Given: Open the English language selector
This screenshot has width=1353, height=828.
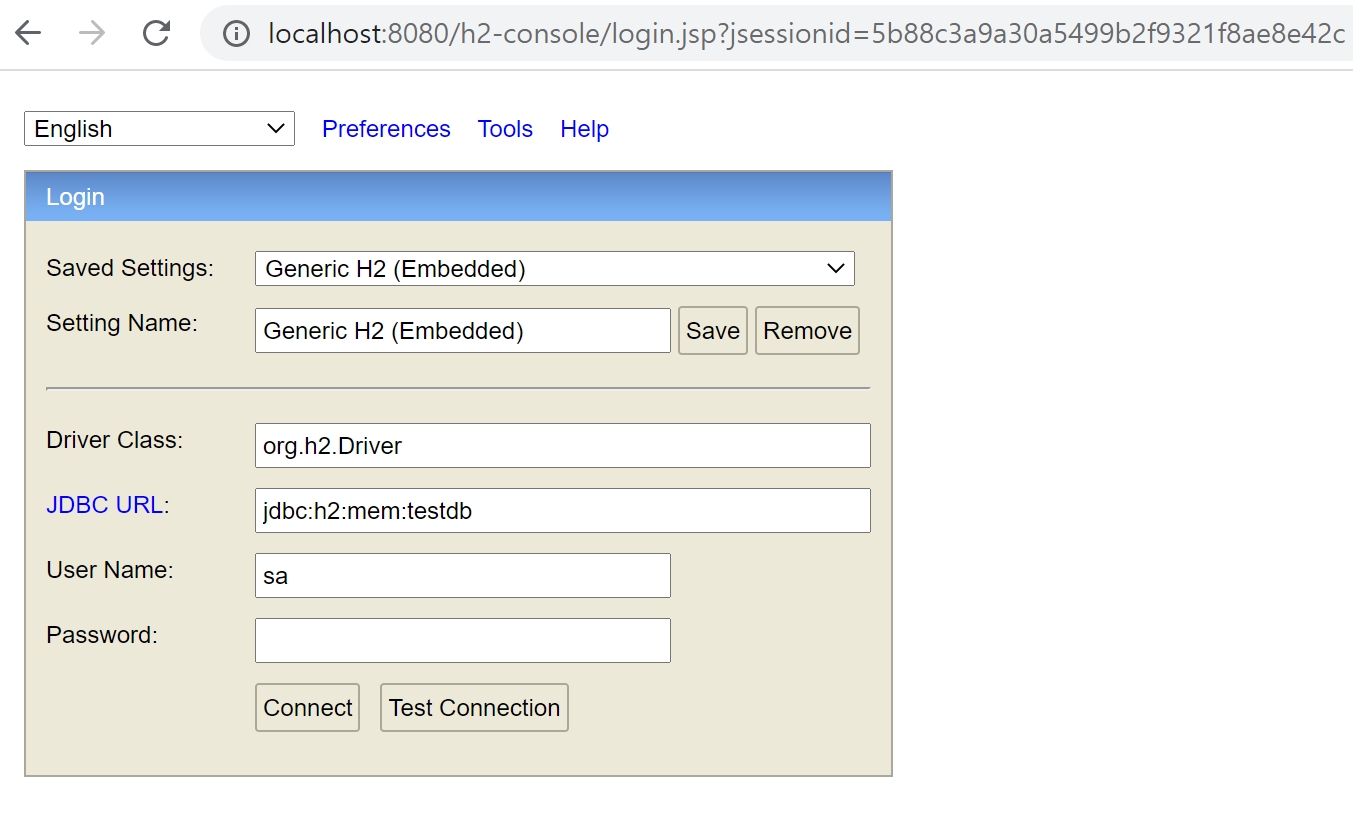Looking at the screenshot, I should [158, 128].
